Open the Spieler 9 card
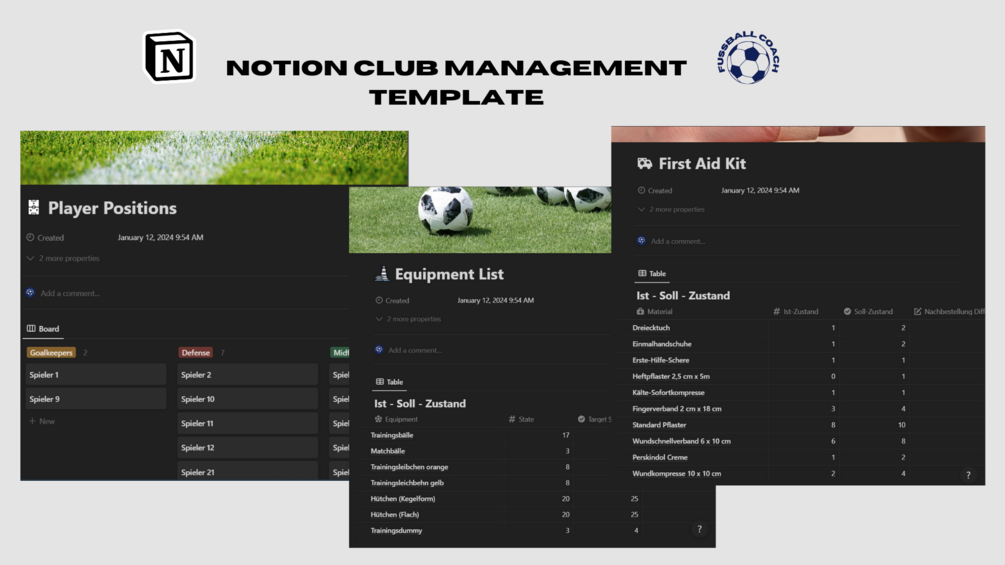This screenshot has height=565, width=1005. pyautogui.click(x=96, y=398)
